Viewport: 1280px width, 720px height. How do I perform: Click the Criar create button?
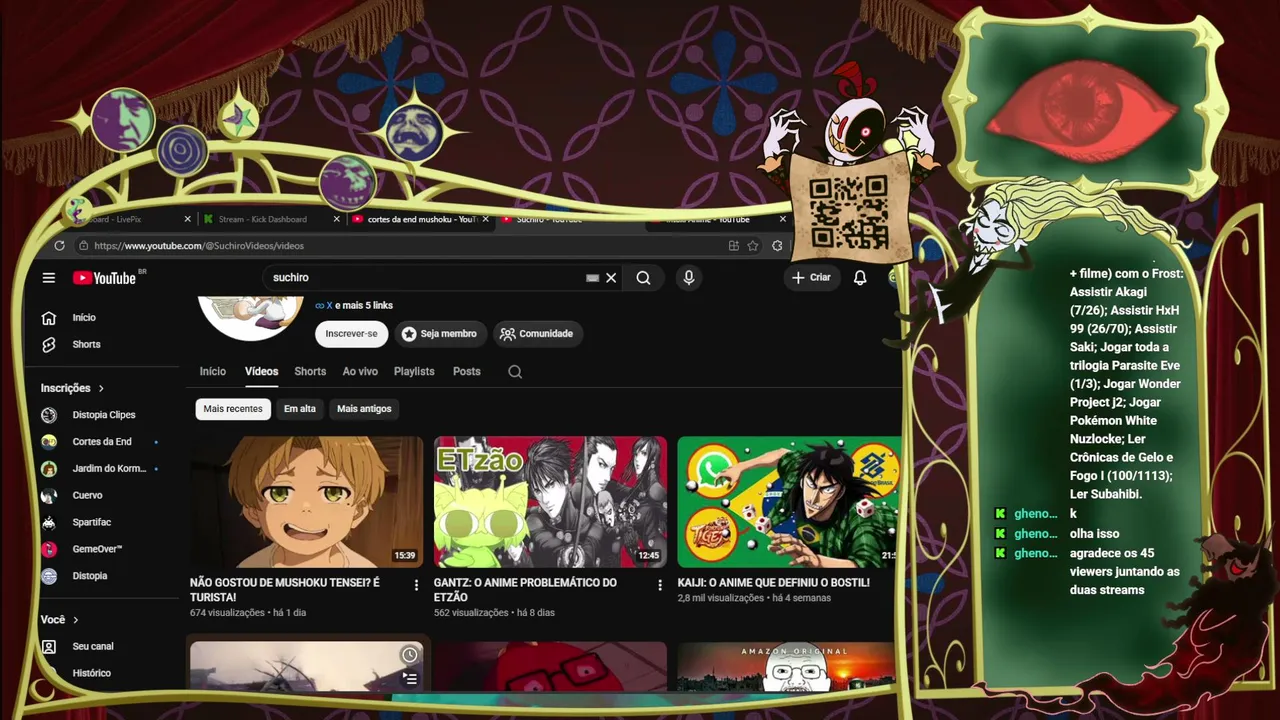(x=811, y=278)
